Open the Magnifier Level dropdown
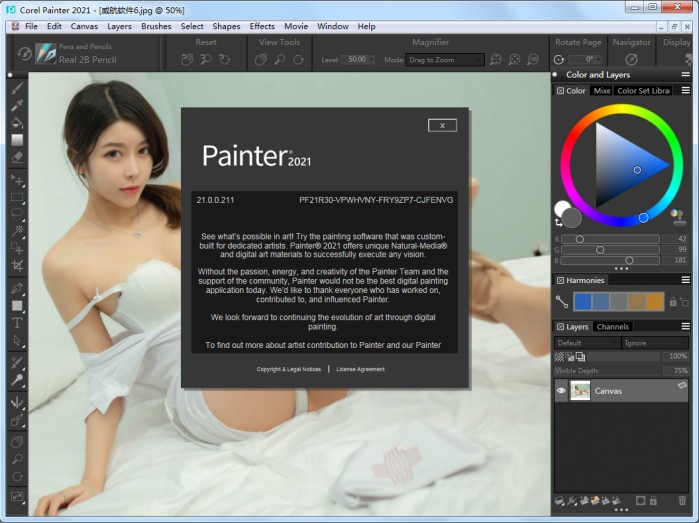The width and height of the screenshot is (699, 523). [371, 59]
